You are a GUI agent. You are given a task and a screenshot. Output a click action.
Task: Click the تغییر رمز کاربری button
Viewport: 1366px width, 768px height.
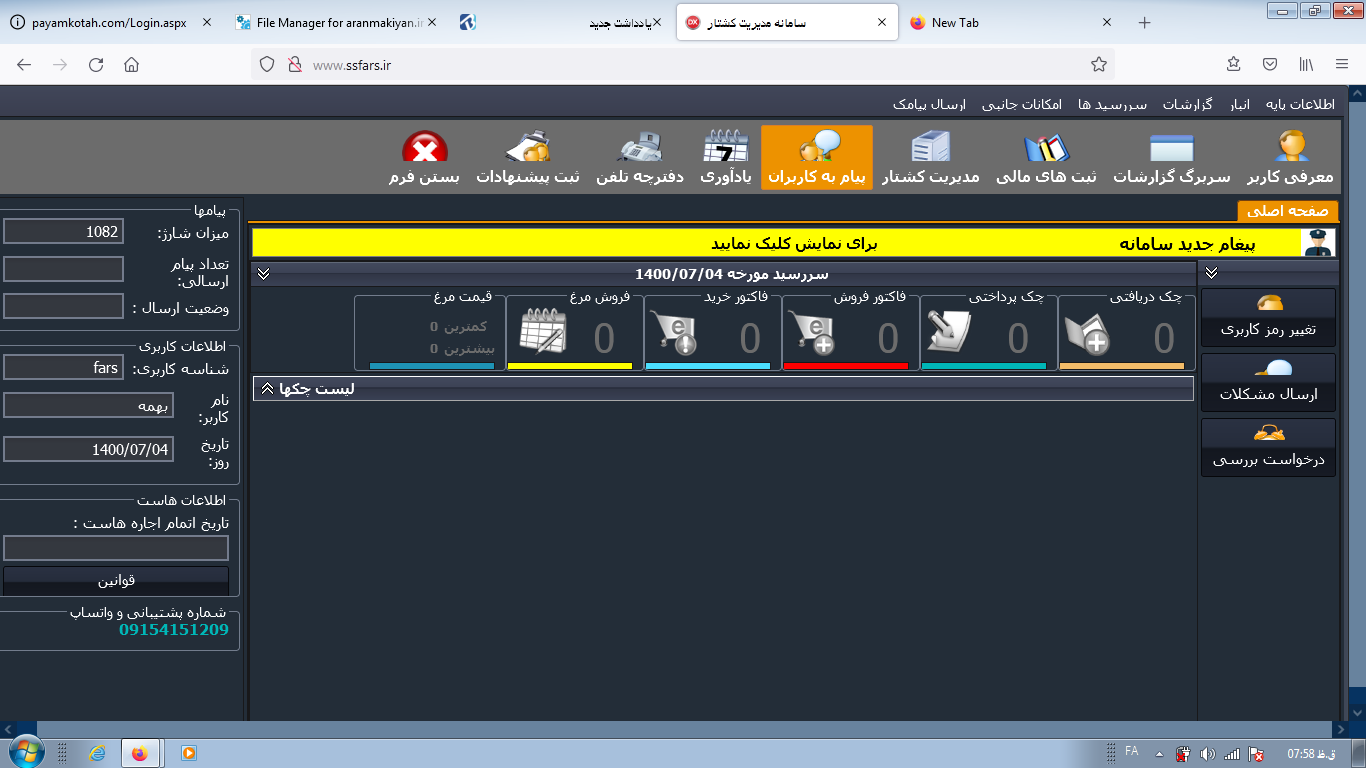(1268, 318)
